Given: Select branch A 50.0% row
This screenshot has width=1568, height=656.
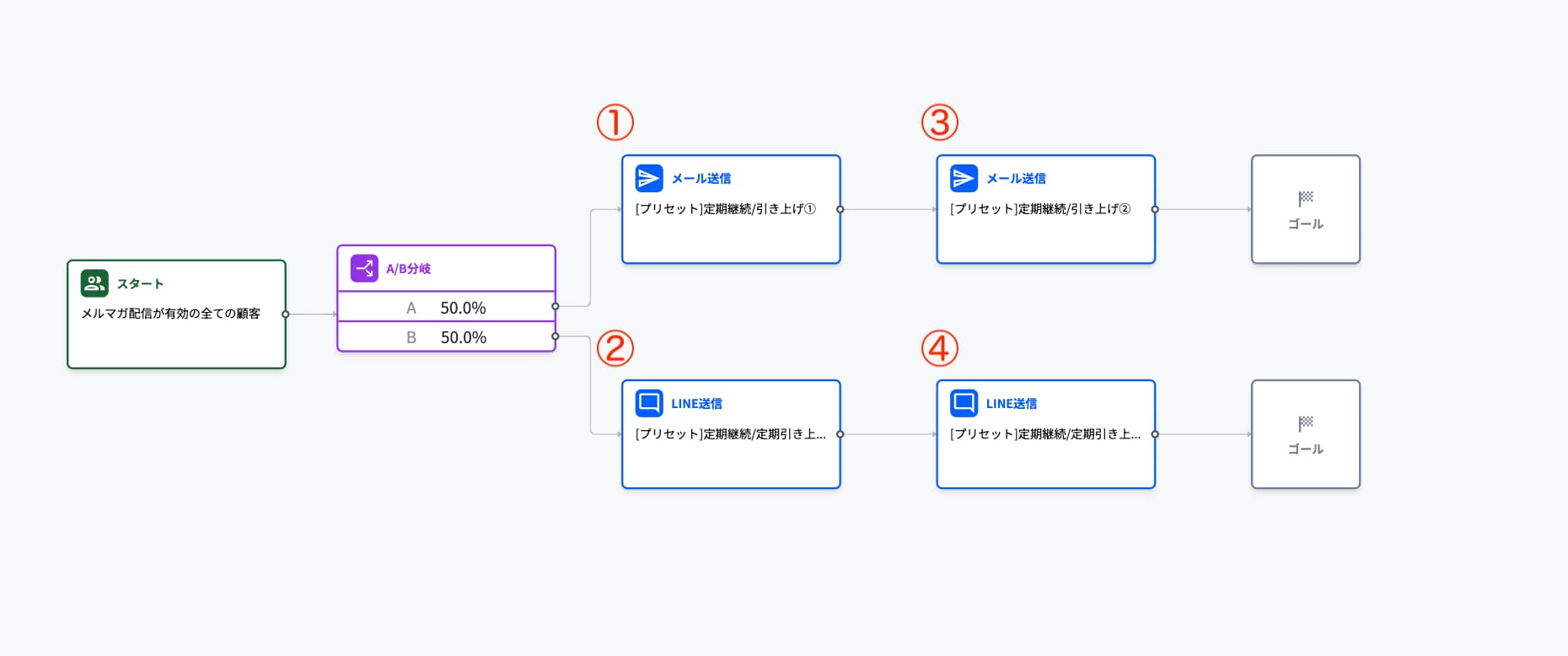Looking at the screenshot, I should coord(446,308).
